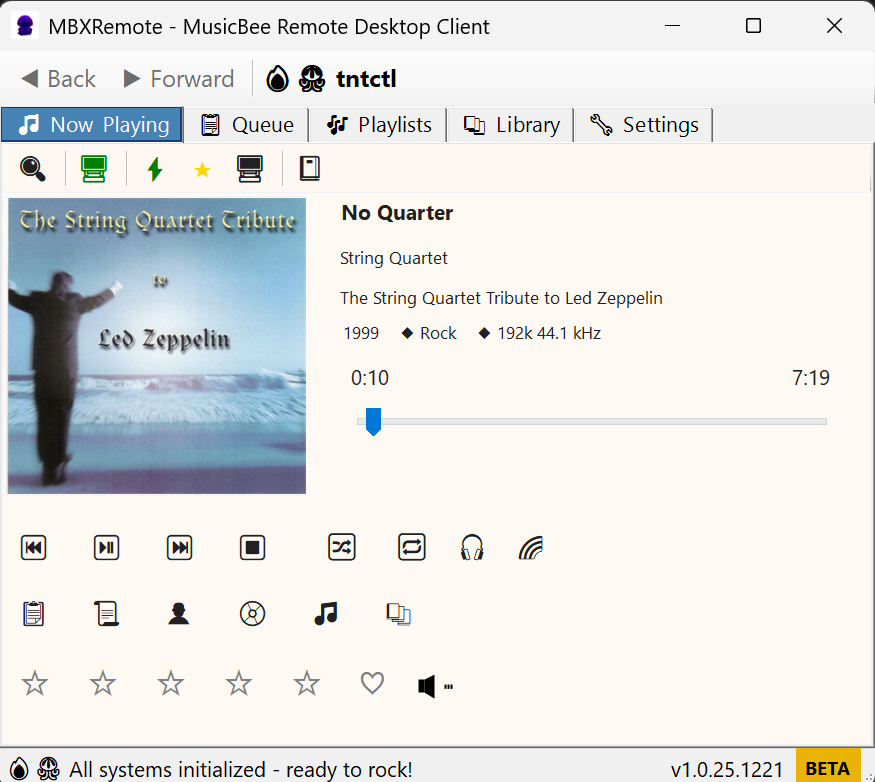Enable shuffle playback

coord(341,547)
